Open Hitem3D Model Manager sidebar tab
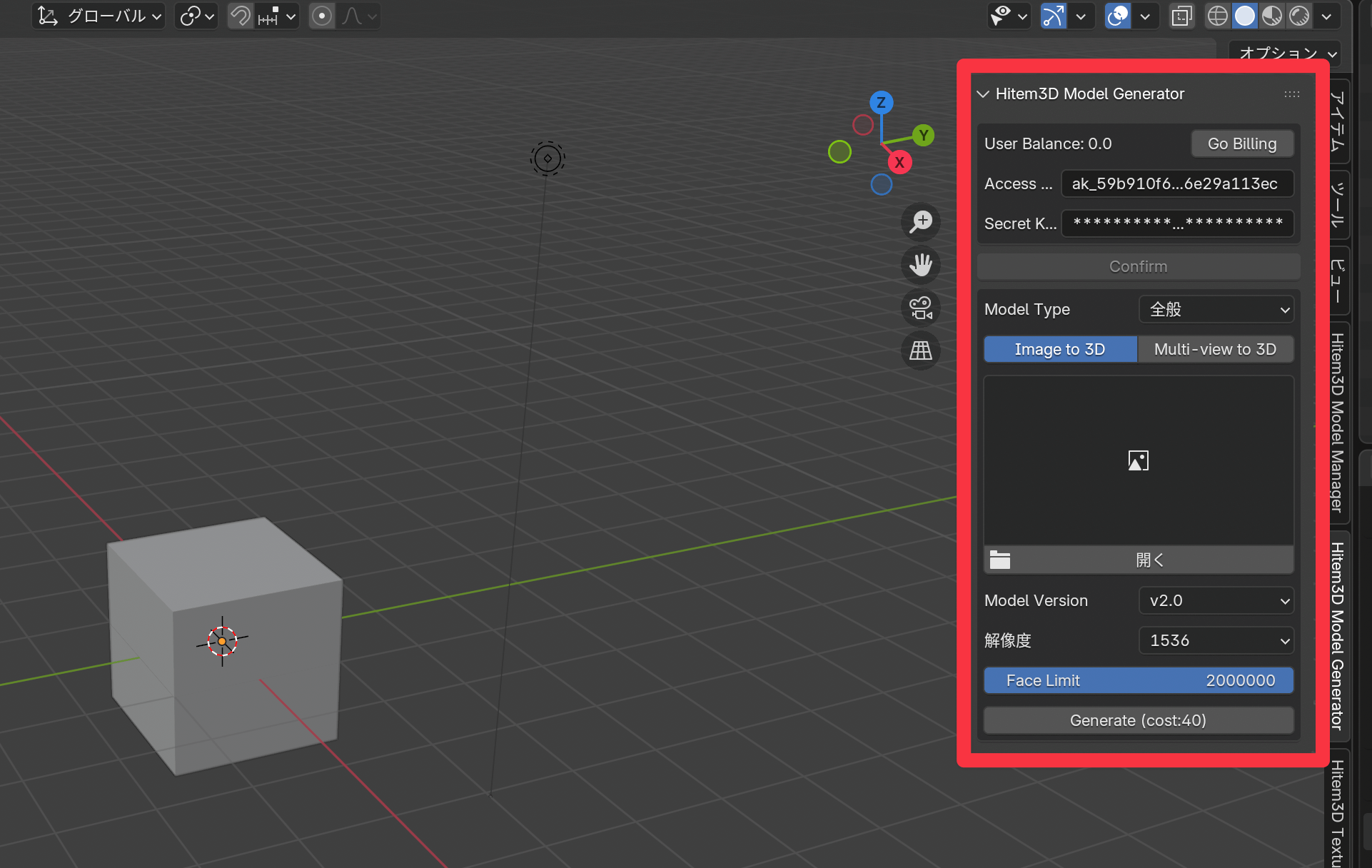This screenshot has height=868, width=1372. [1337, 423]
